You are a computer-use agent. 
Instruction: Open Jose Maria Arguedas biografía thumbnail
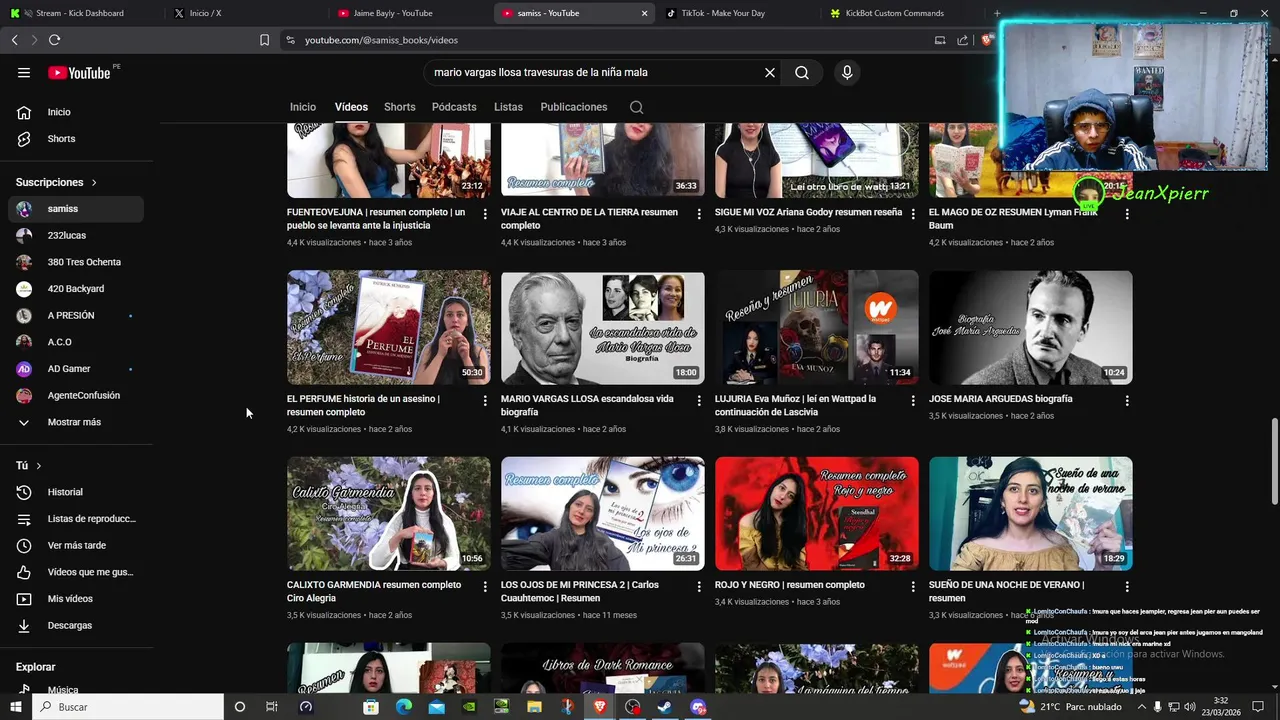1031,327
